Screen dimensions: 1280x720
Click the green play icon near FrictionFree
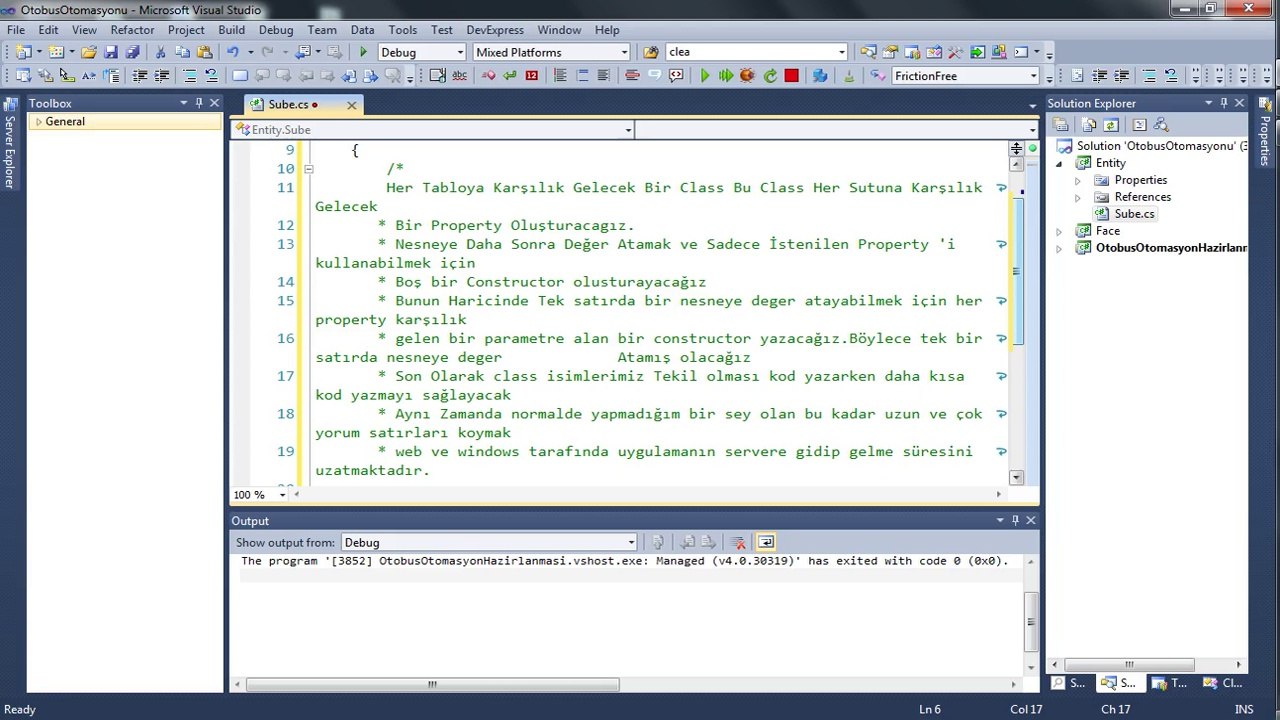click(x=705, y=76)
